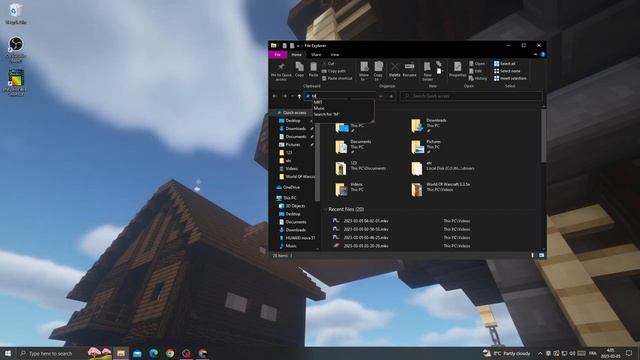The image size is (640, 360).
Task: Click Cut in Clipboard group
Action: [x=328, y=64]
